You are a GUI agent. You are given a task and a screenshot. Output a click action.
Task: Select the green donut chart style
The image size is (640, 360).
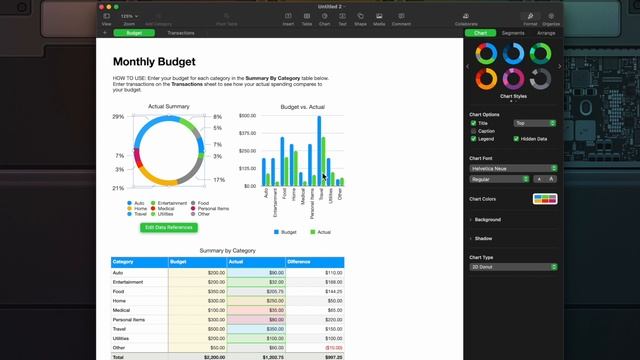point(540,53)
